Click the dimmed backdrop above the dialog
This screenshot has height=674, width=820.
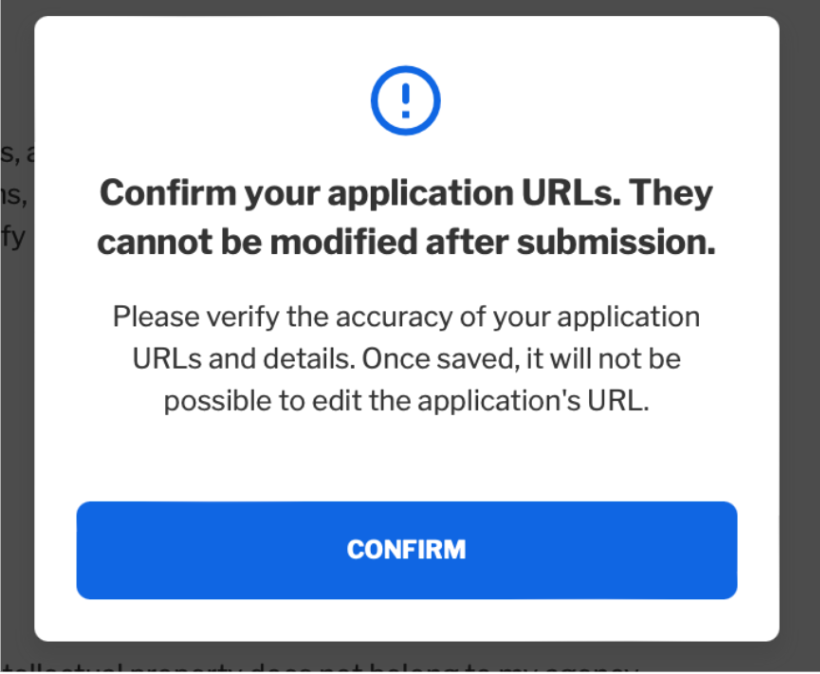click(406, 7)
